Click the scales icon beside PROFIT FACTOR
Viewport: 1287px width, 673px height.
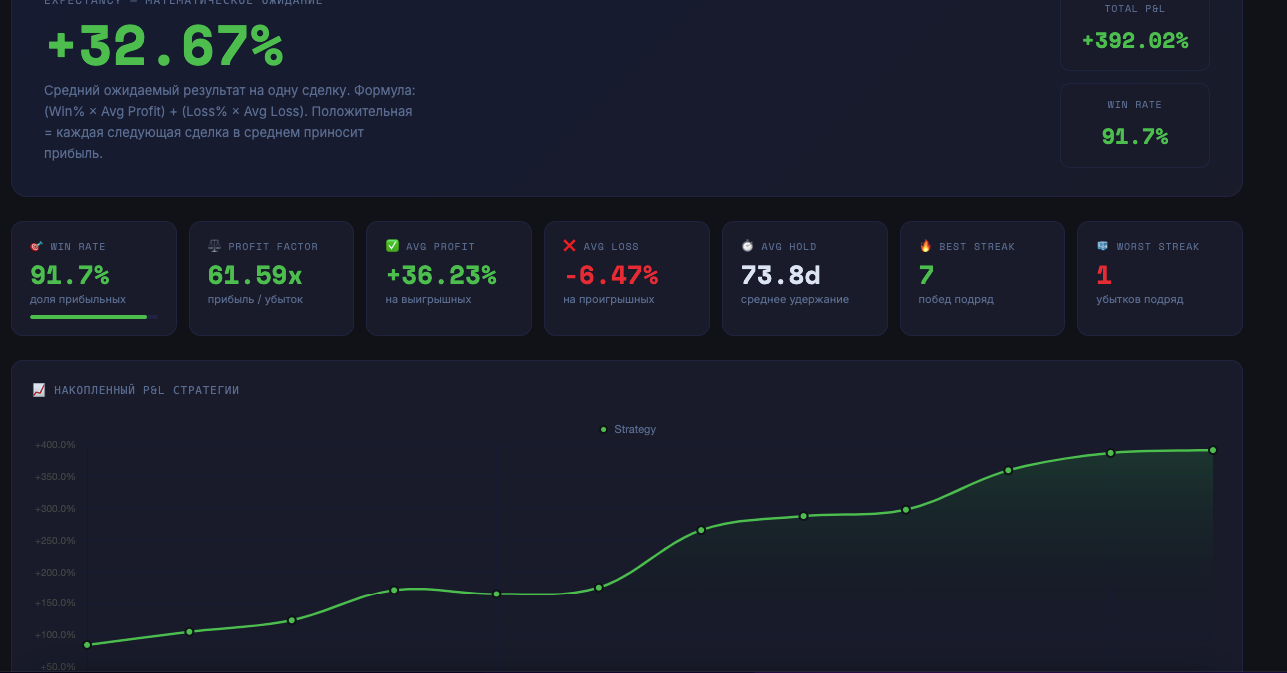[214, 246]
